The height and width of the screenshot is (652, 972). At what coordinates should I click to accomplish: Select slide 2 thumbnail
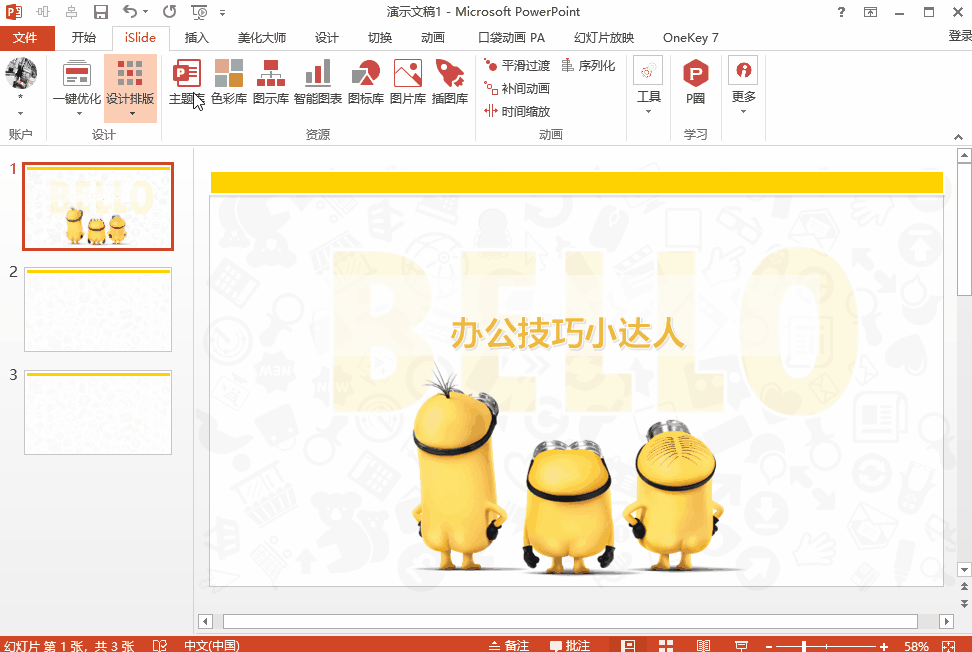pos(98,309)
